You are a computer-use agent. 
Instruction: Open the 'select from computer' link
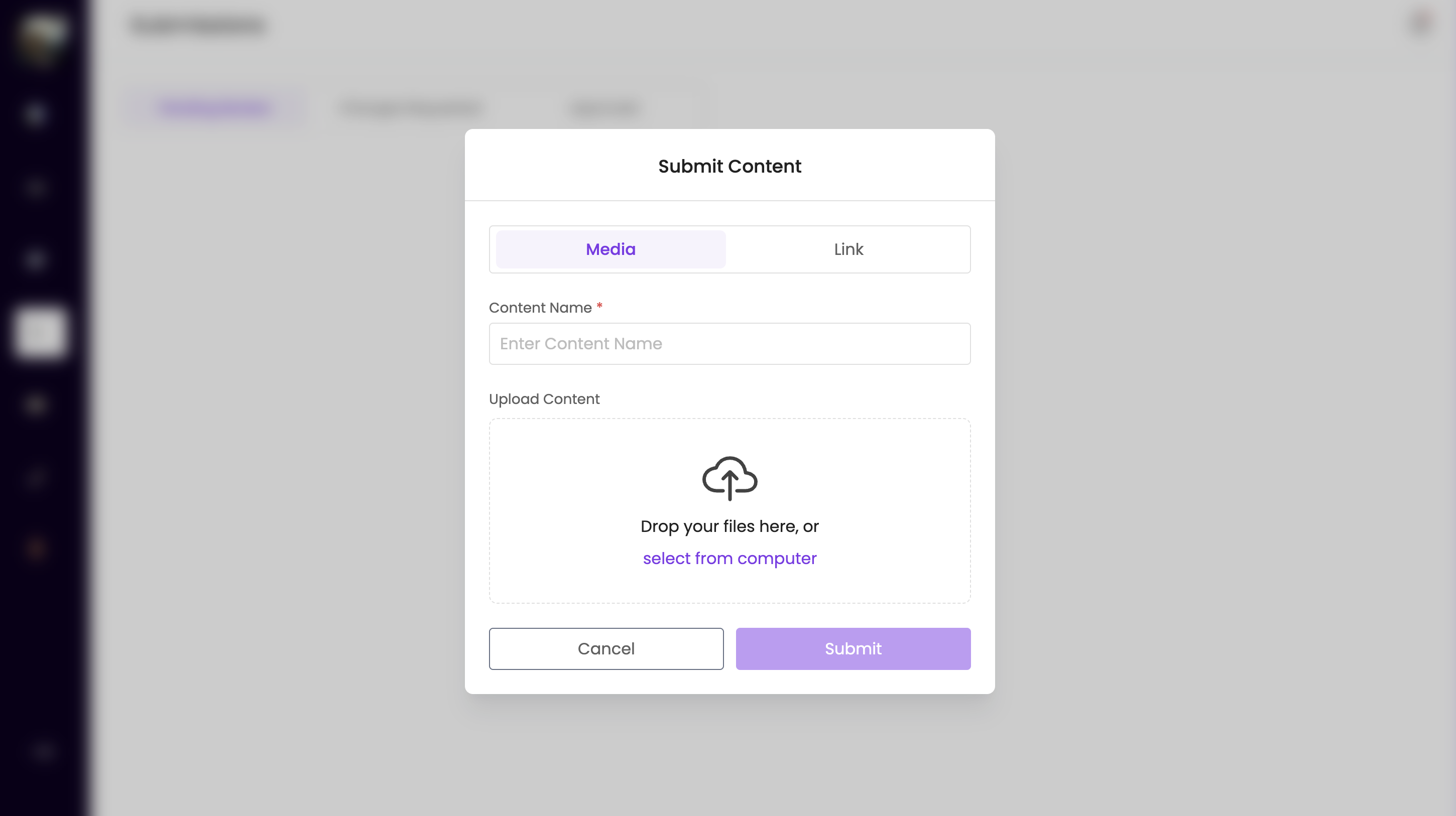[730, 559]
